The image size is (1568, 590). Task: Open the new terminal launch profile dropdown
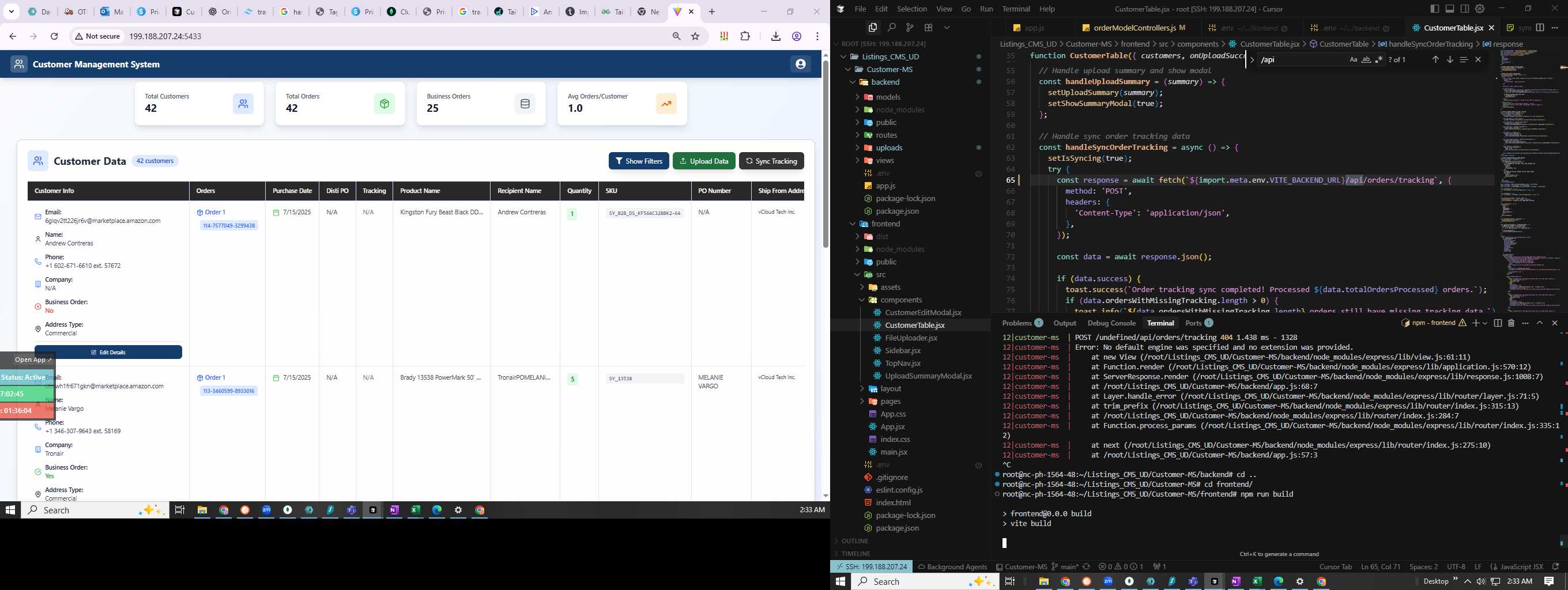(1484, 323)
